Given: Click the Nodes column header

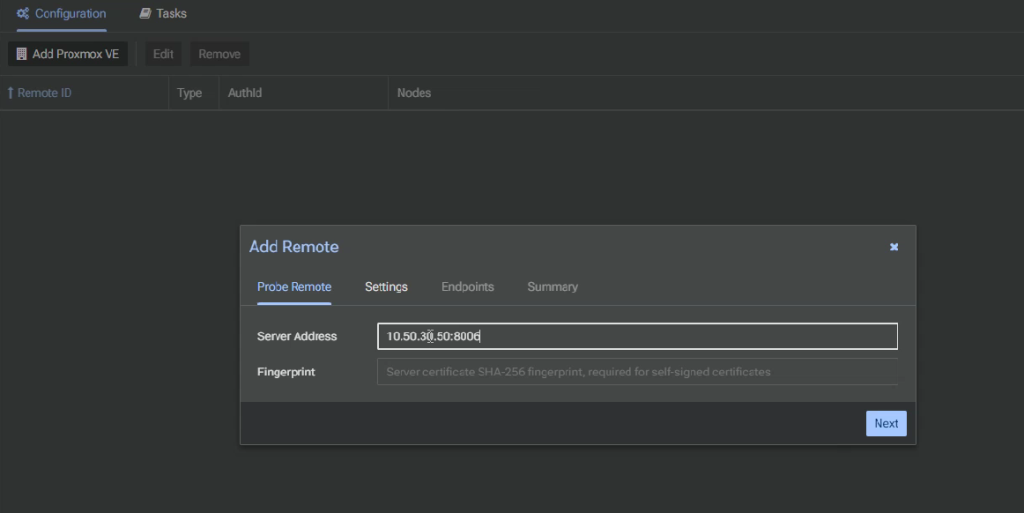Looking at the screenshot, I should (x=414, y=93).
